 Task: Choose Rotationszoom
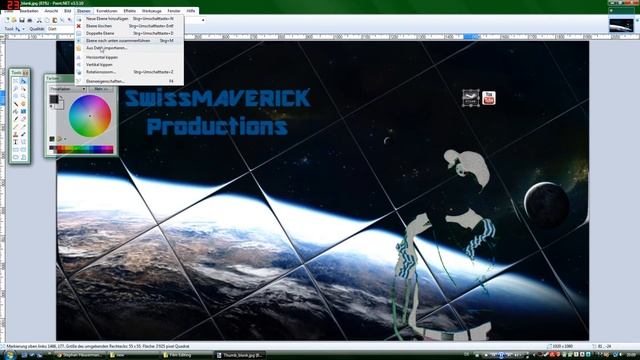pyautogui.click(x=130, y=72)
